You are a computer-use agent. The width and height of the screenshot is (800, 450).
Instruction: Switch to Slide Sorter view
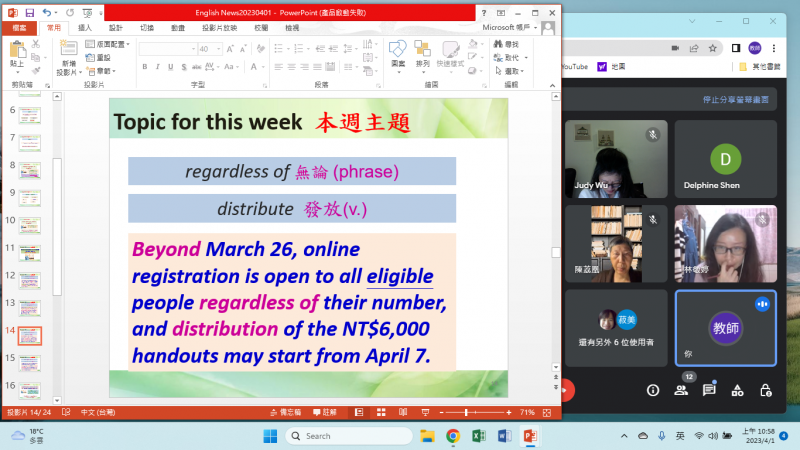(x=381, y=412)
